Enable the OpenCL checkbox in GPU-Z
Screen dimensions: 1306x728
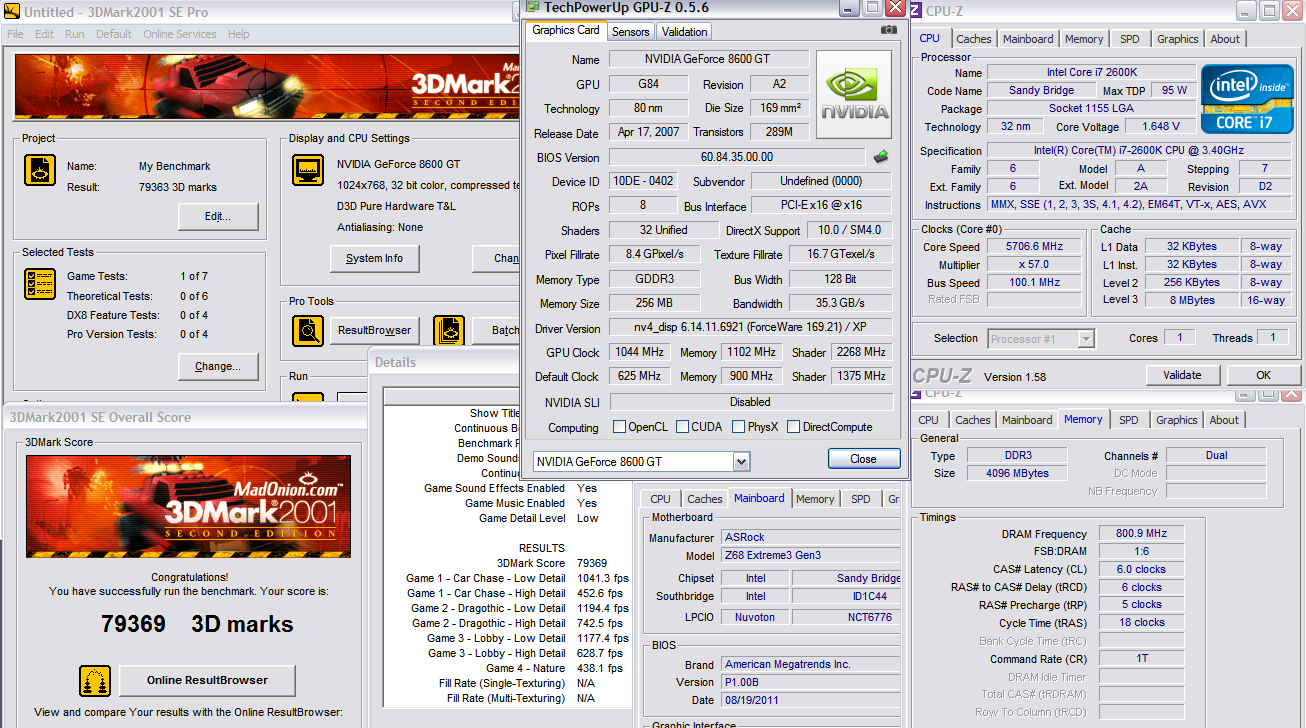[x=619, y=427]
